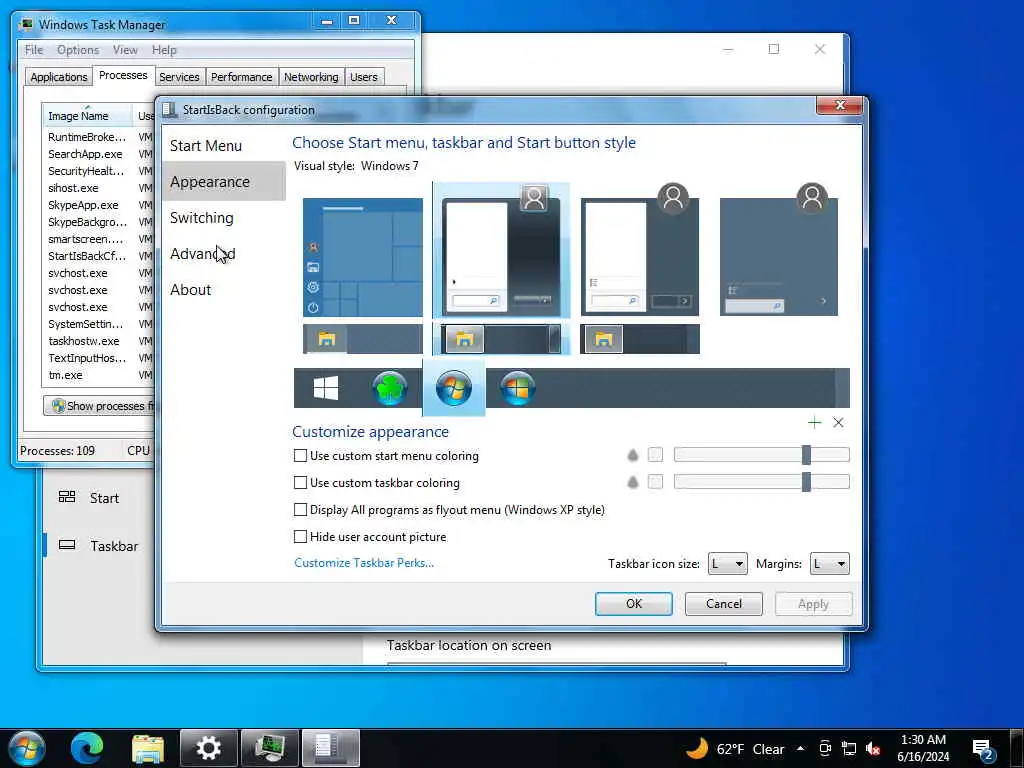
Task: Open the Taskbar icon size dropdown
Action: 728,564
